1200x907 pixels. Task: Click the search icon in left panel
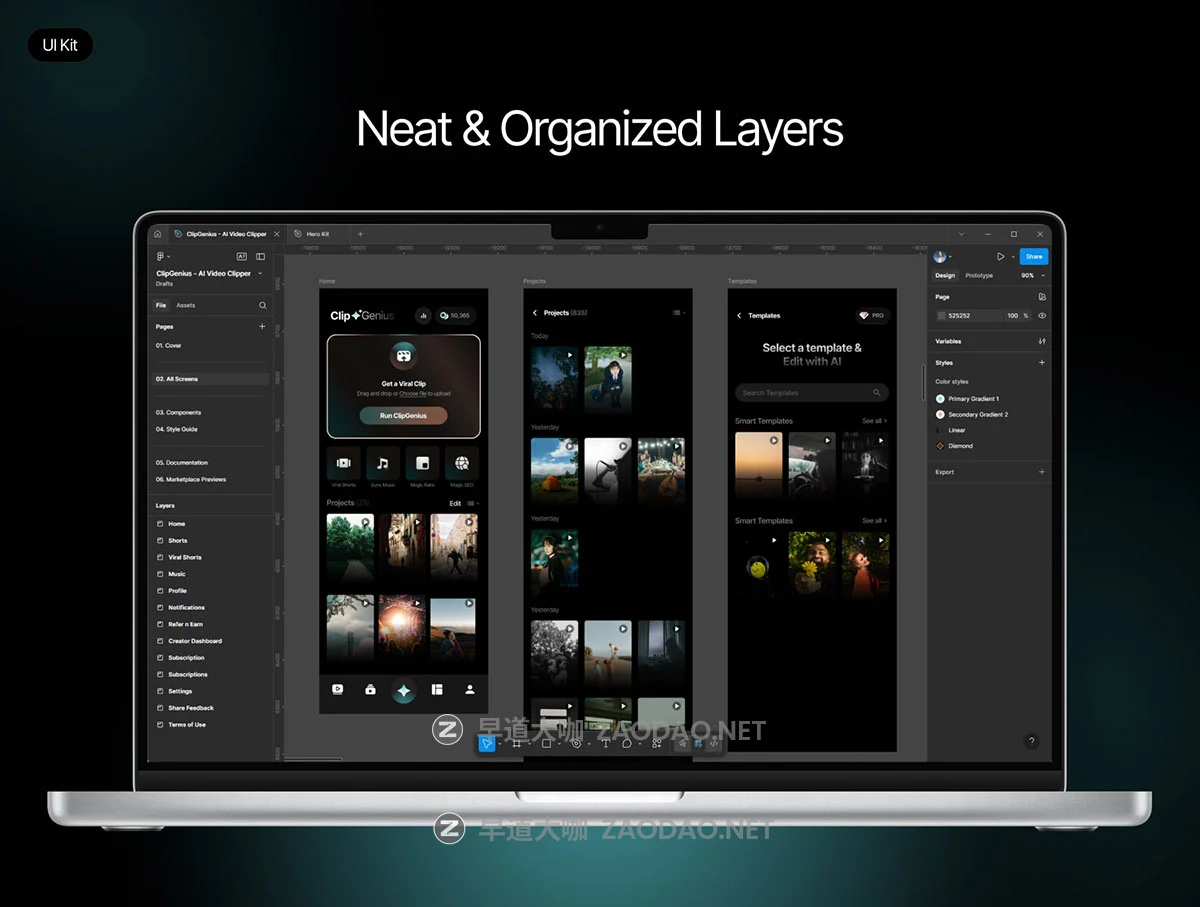pyautogui.click(x=263, y=305)
